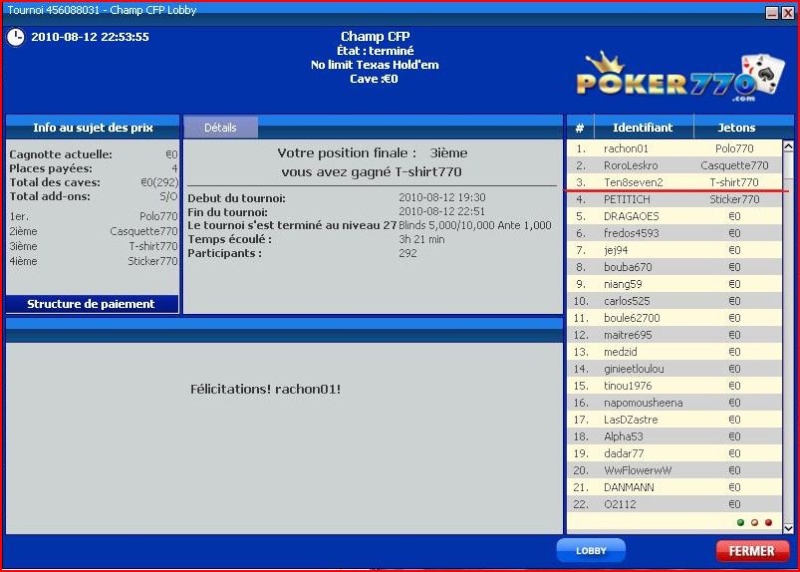Screen dimensions: 800x572
Task: Click the FERMER button
Action: coord(752,551)
